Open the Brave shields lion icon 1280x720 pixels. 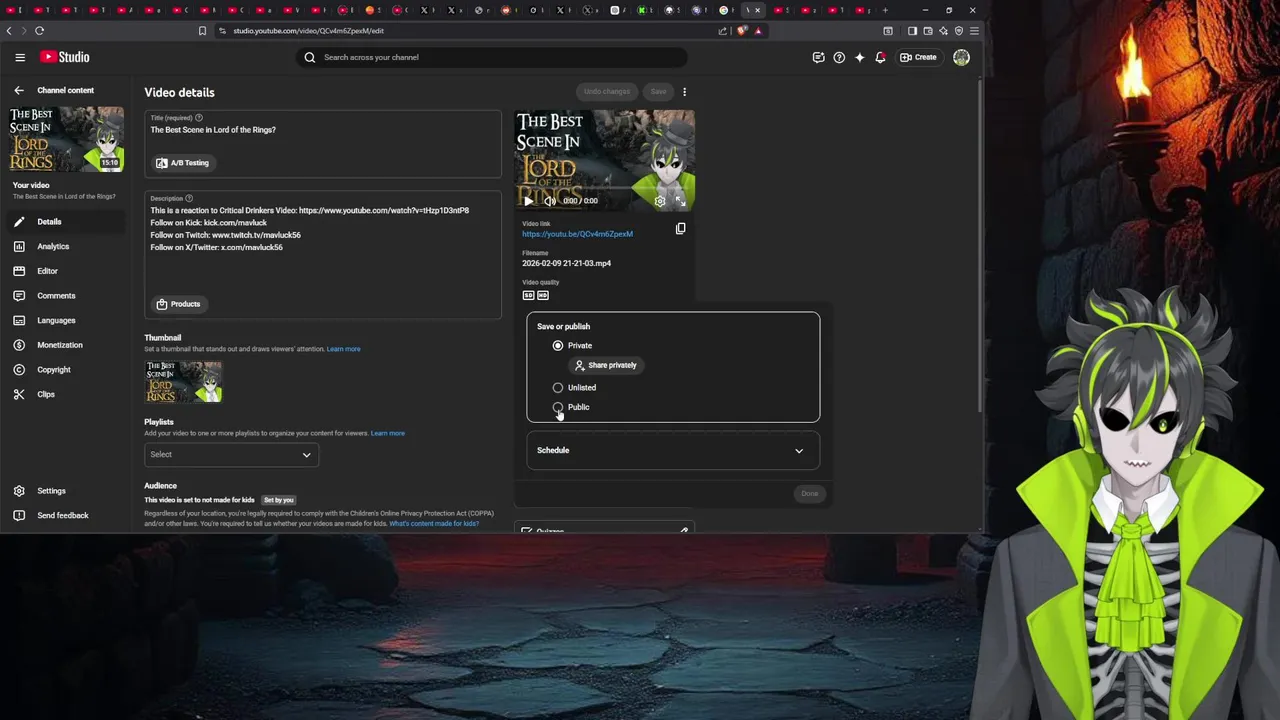click(741, 31)
